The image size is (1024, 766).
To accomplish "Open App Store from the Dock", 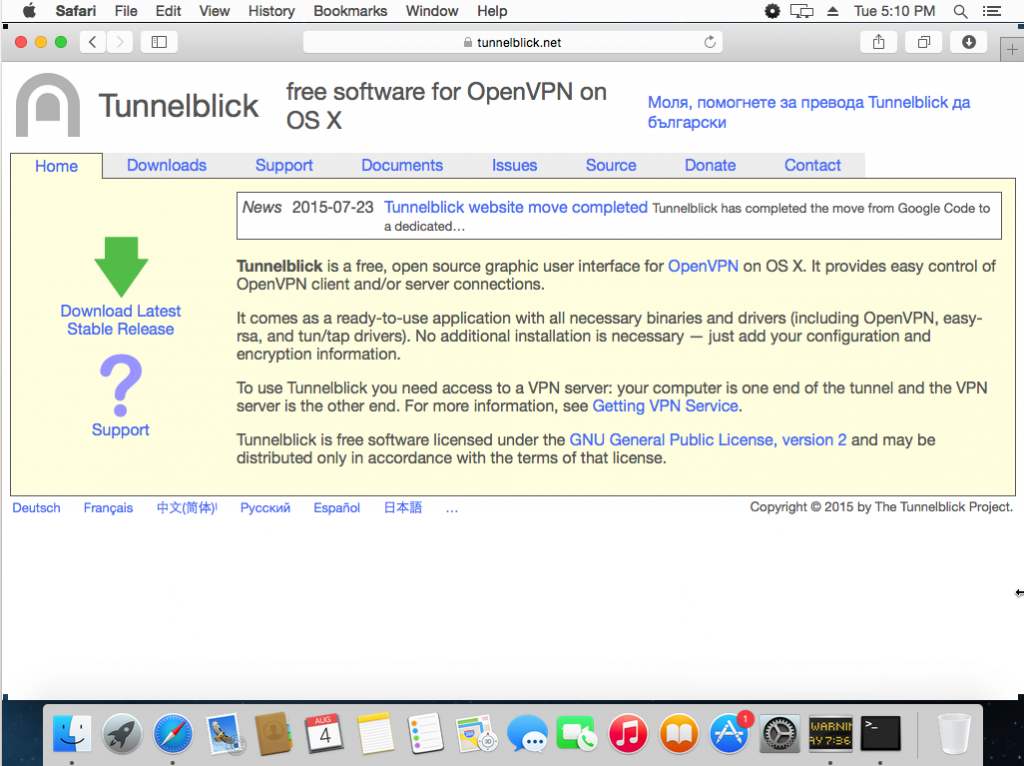I will point(729,733).
